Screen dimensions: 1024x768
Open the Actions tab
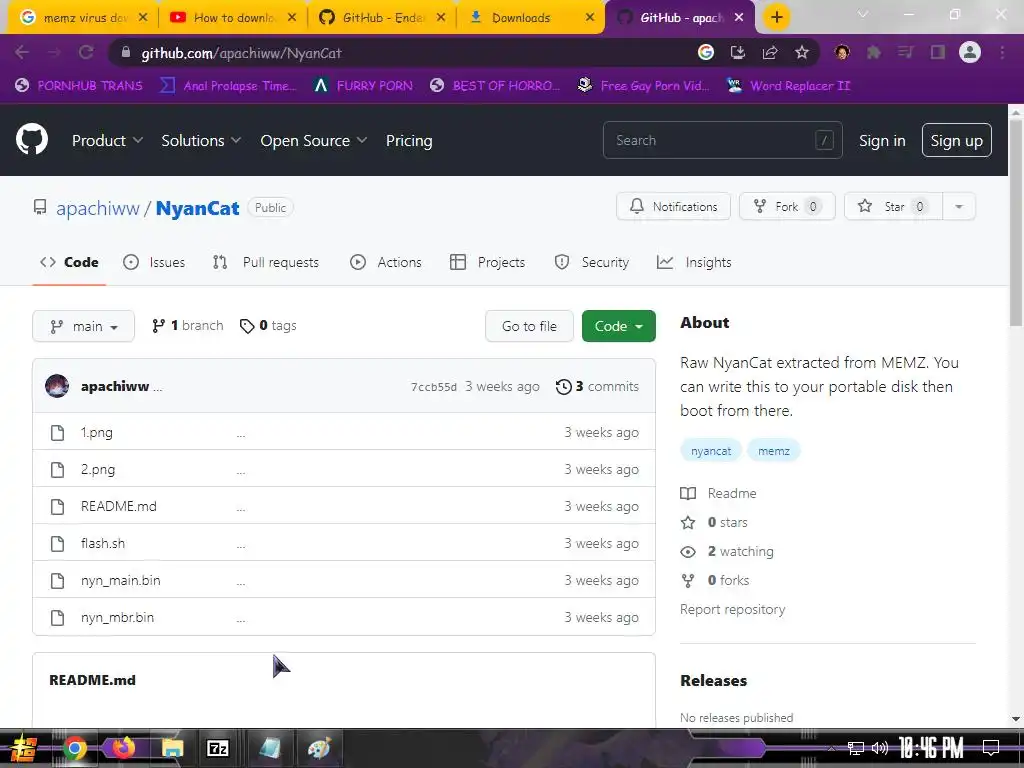(386, 263)
